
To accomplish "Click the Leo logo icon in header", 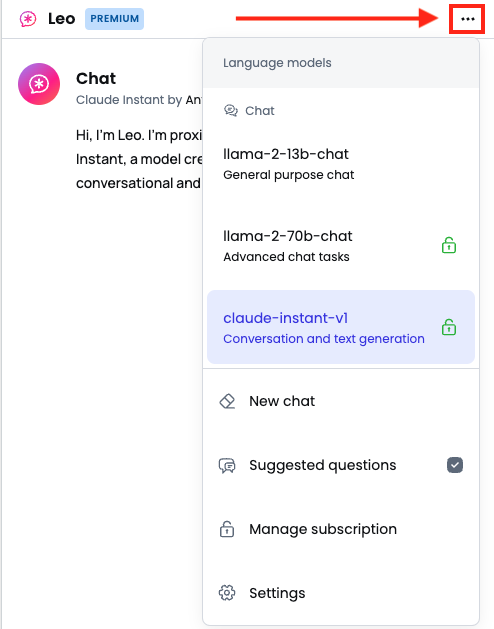I will tap(28, 19).
